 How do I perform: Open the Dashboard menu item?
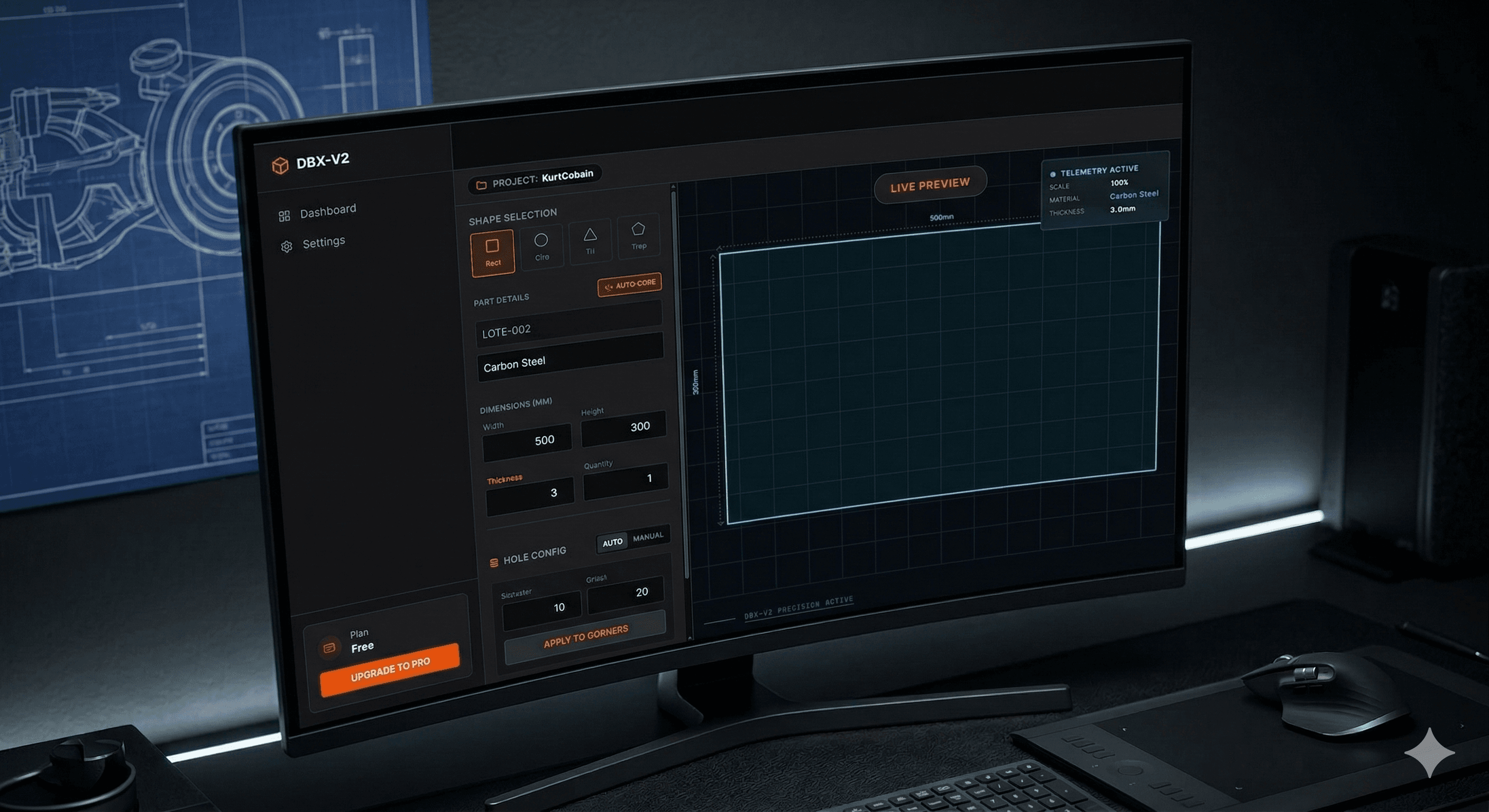[x=327, y=211]
